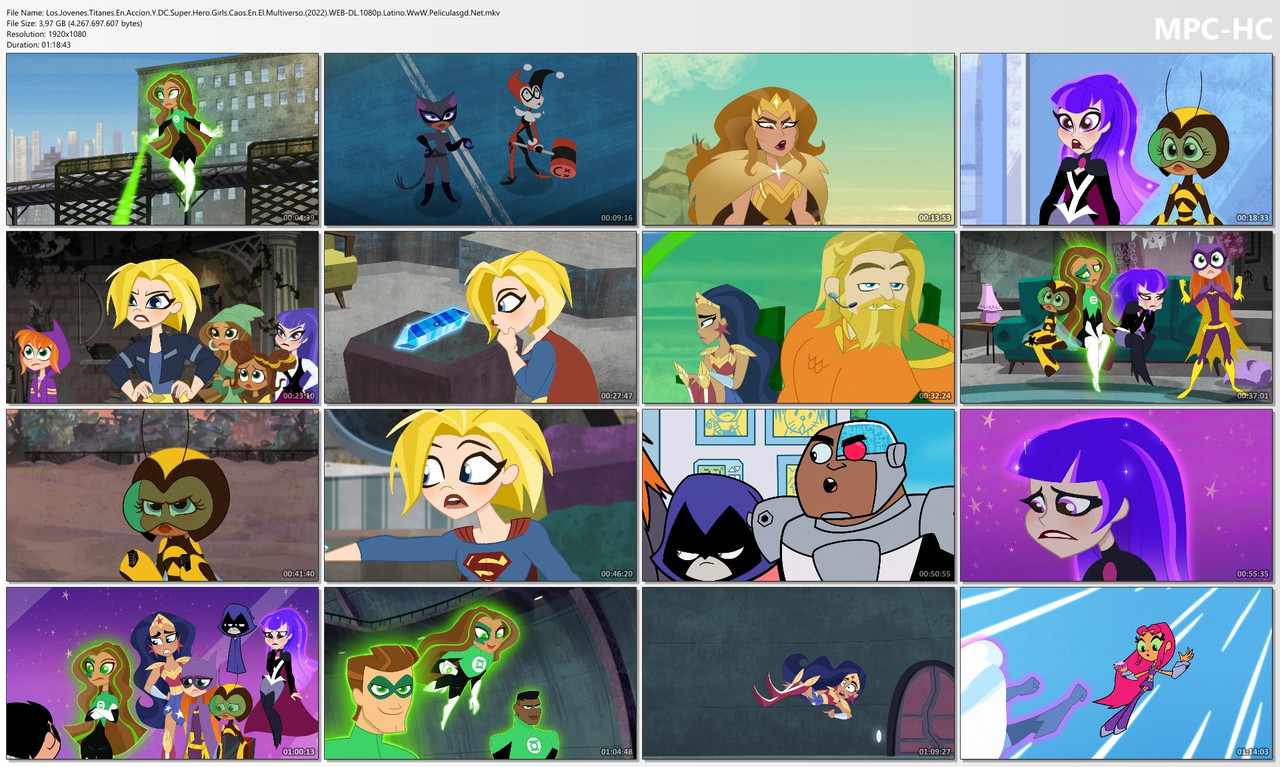Viewport: 1280px width, 767px height.
Task: Open the Supergirl pointing thumbnail at 00:46:20
Action: [x=480, y=495]
